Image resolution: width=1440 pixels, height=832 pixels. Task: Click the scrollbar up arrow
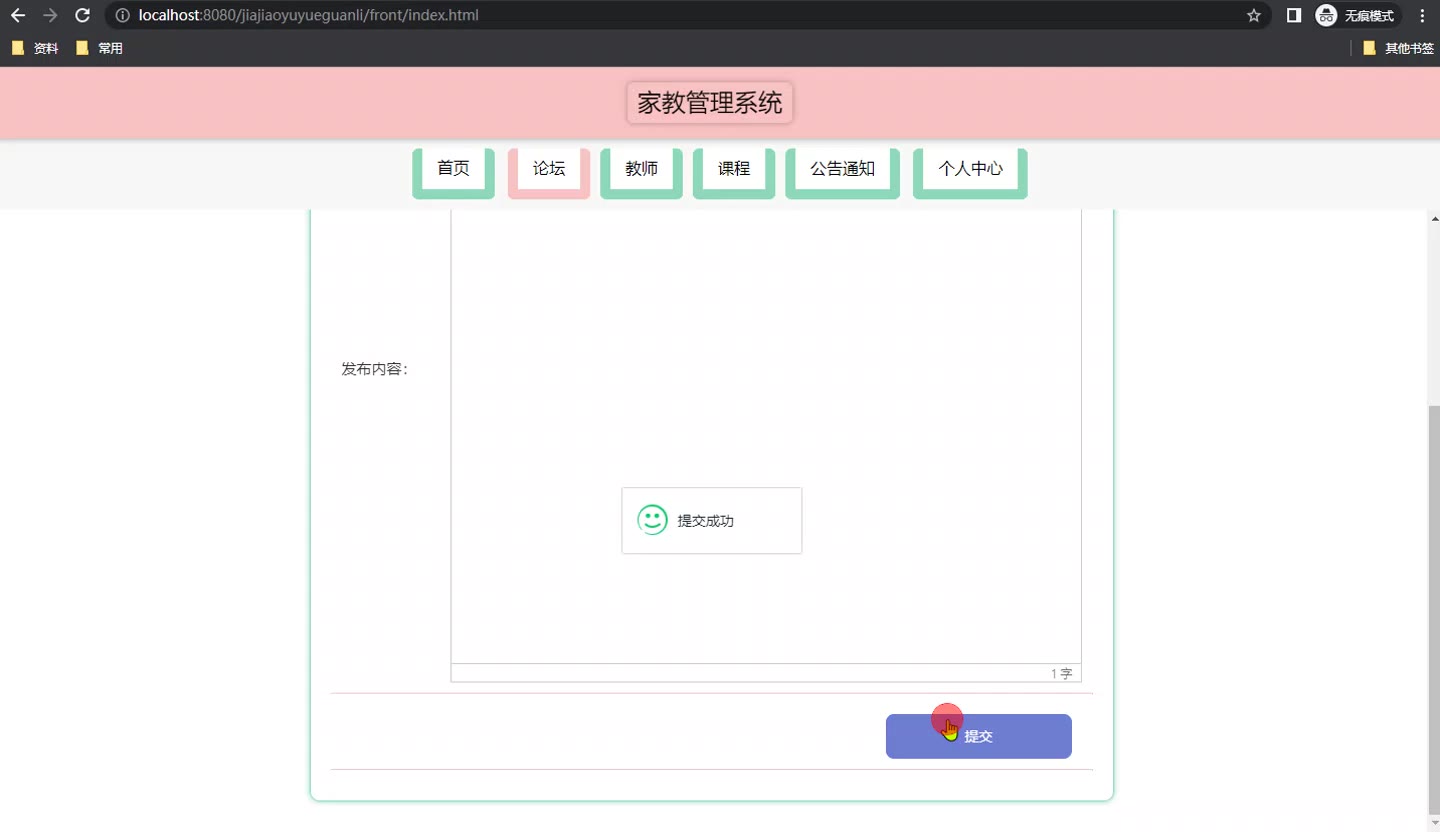tap(1434, 218)
